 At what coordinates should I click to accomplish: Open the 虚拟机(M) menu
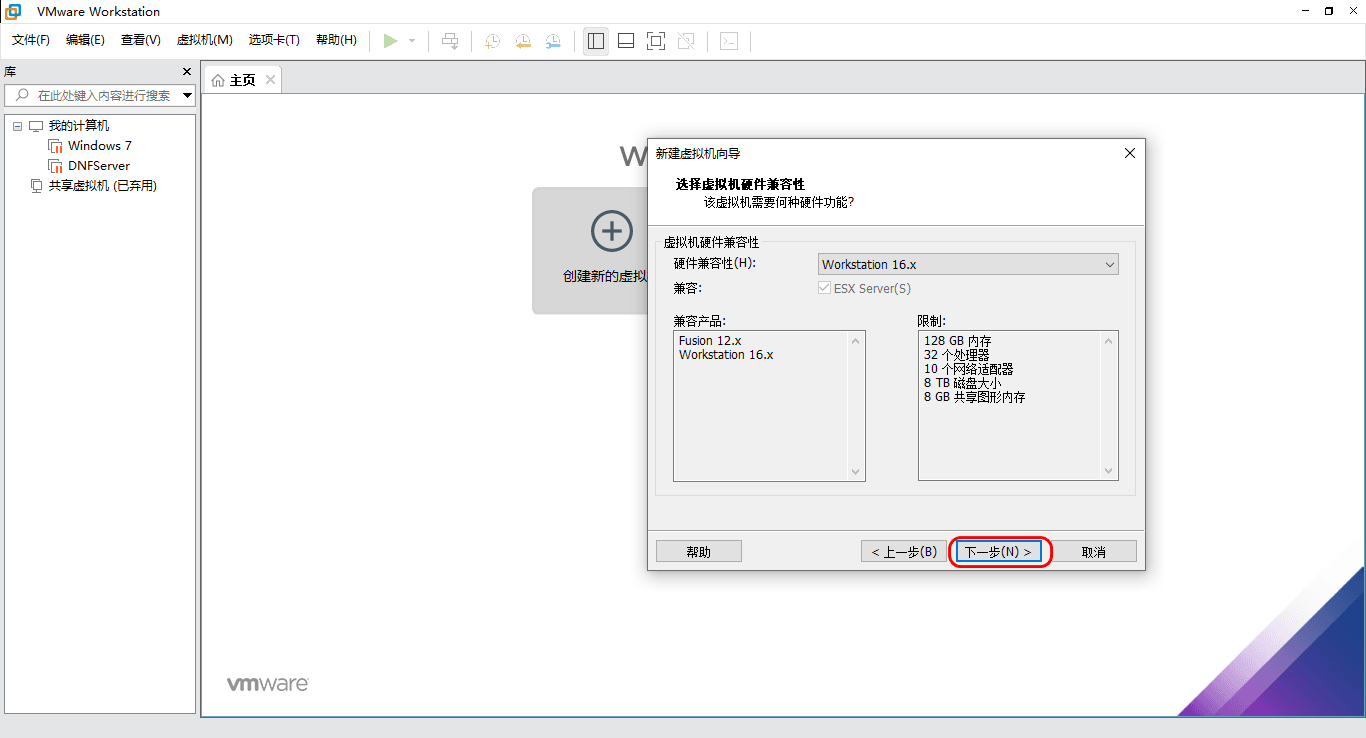204,40
